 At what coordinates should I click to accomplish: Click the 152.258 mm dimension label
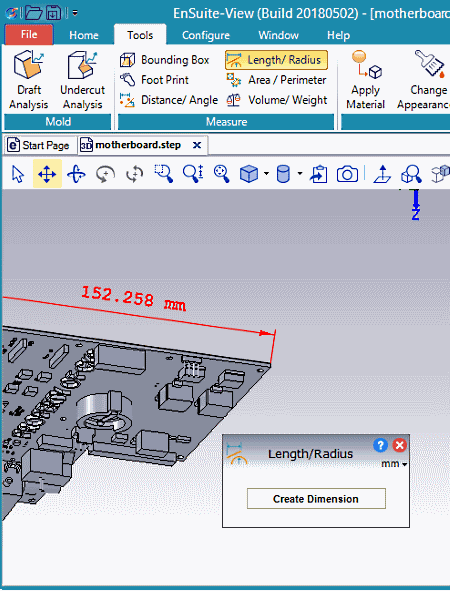pyautogui.click(x=134, y=299)
